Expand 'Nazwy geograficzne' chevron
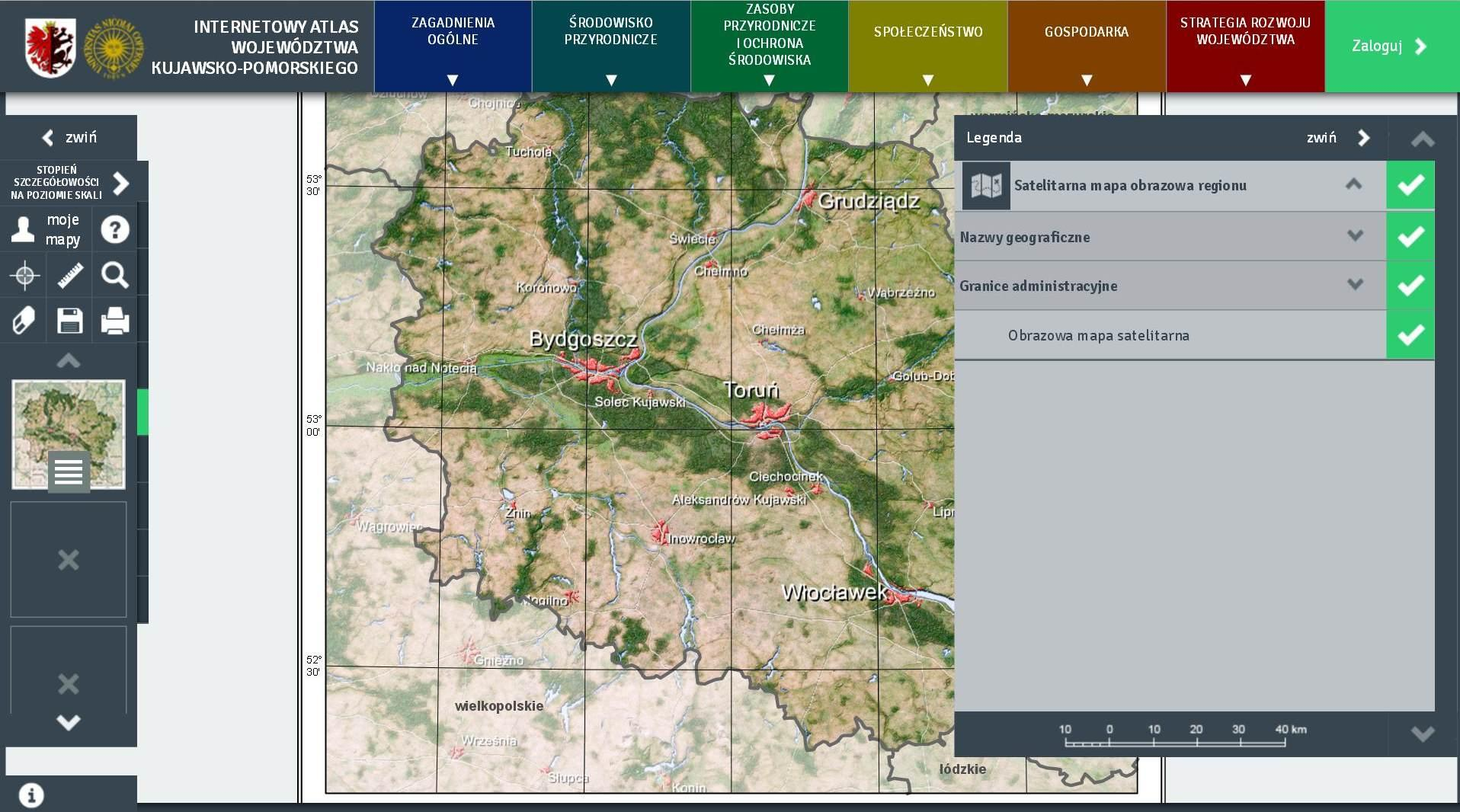This screenshot has width=1460, height=812. [x=1355, y=235]
